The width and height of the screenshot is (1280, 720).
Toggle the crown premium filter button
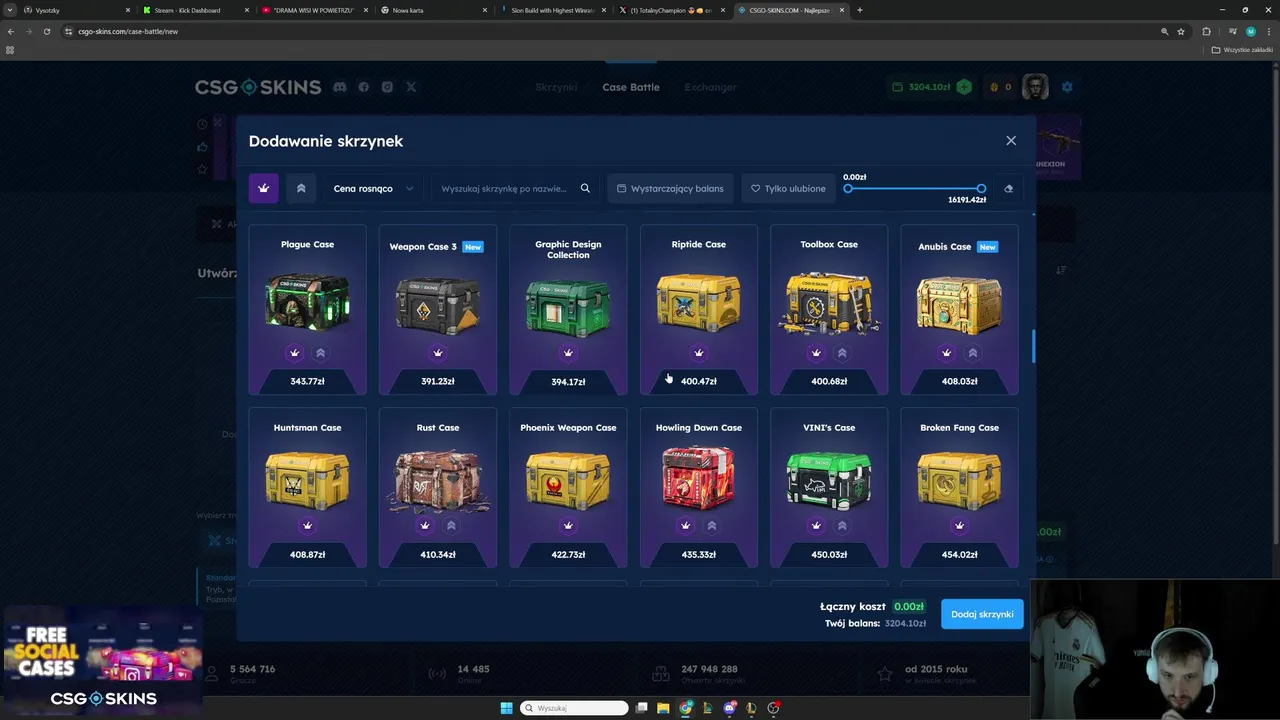pyautogui.click(x=264, y=188)
